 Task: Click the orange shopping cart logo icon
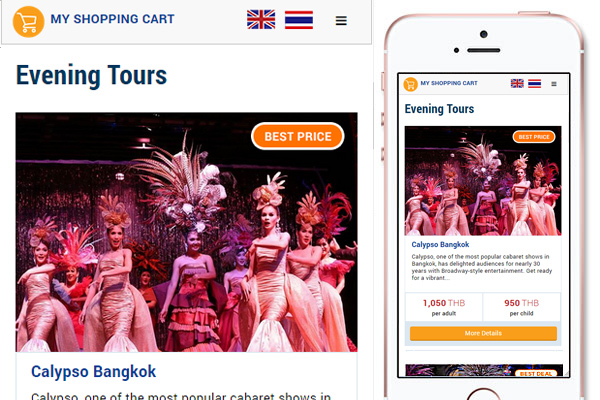[28, 22]
